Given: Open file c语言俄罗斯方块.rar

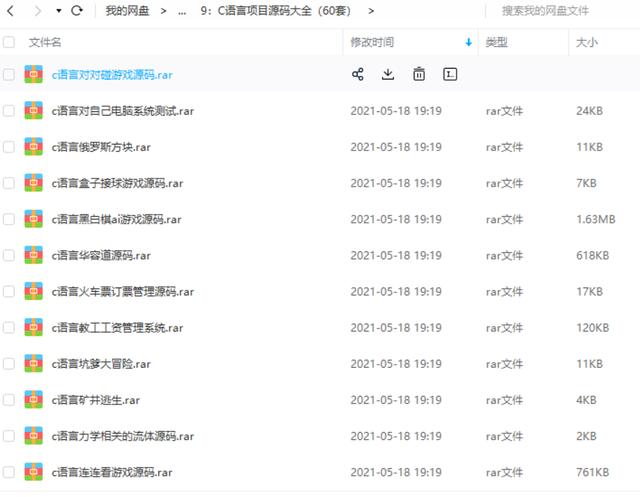Looking at the screenshot, I should 101,147.
